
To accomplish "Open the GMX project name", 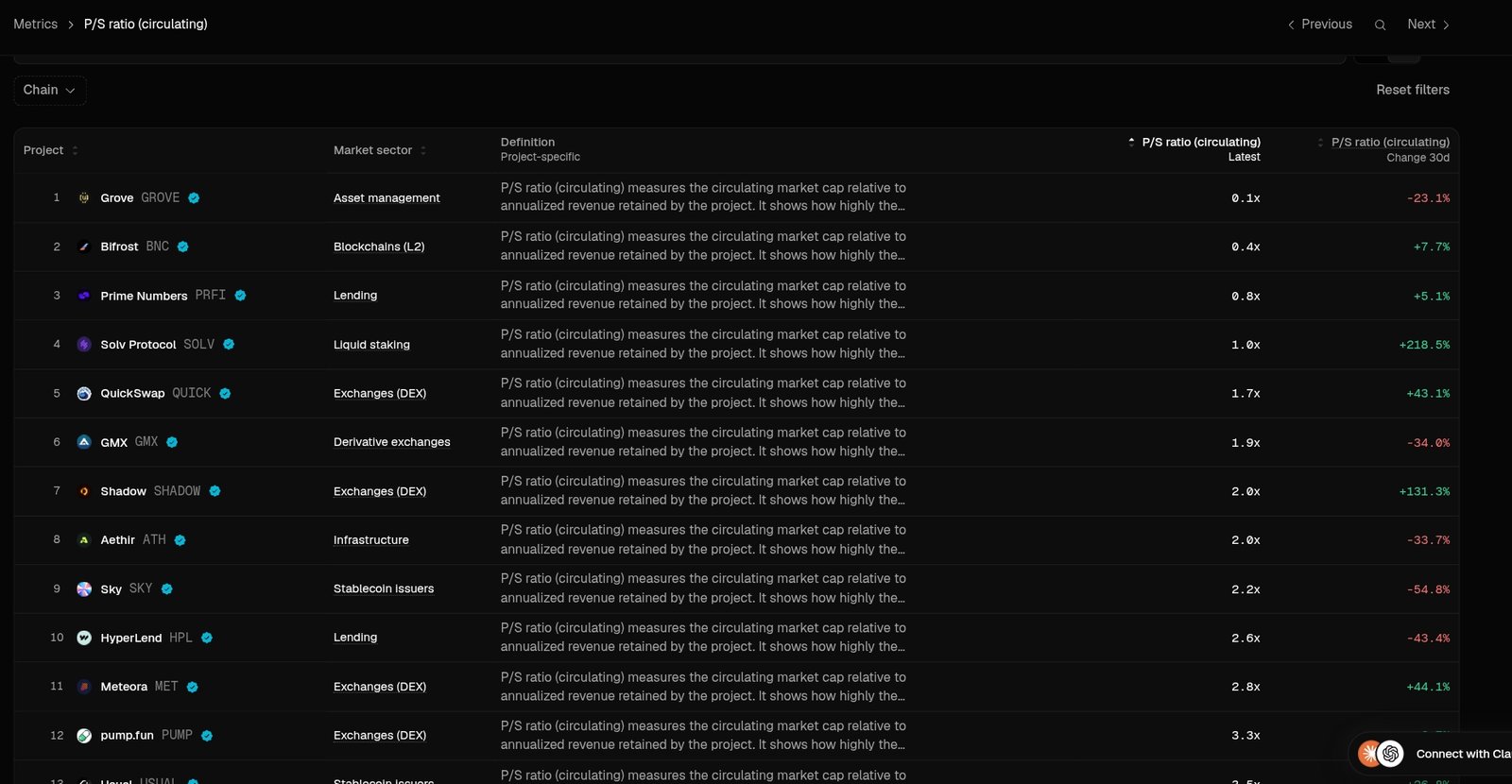I will point(114,442).
